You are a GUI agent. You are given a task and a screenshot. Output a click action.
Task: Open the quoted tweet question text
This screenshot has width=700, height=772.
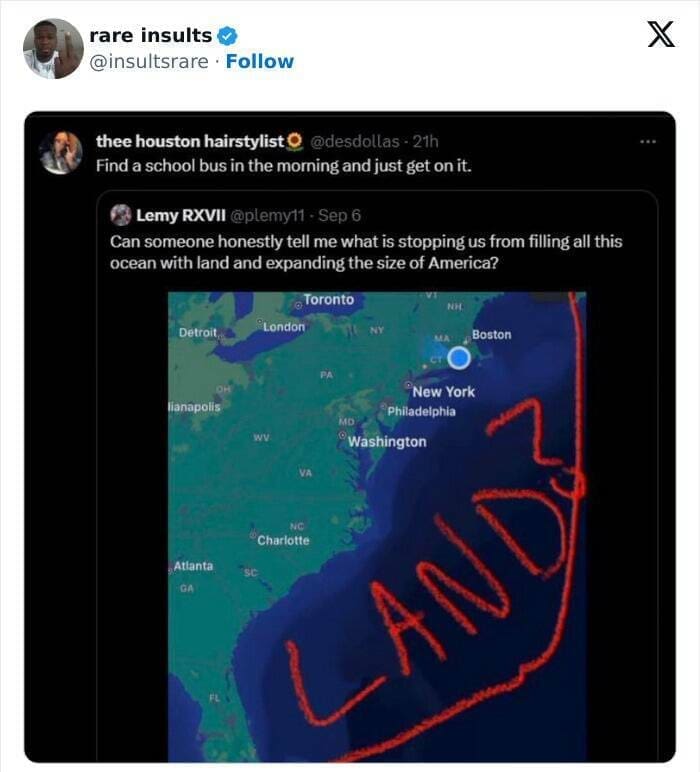(365, 252)
